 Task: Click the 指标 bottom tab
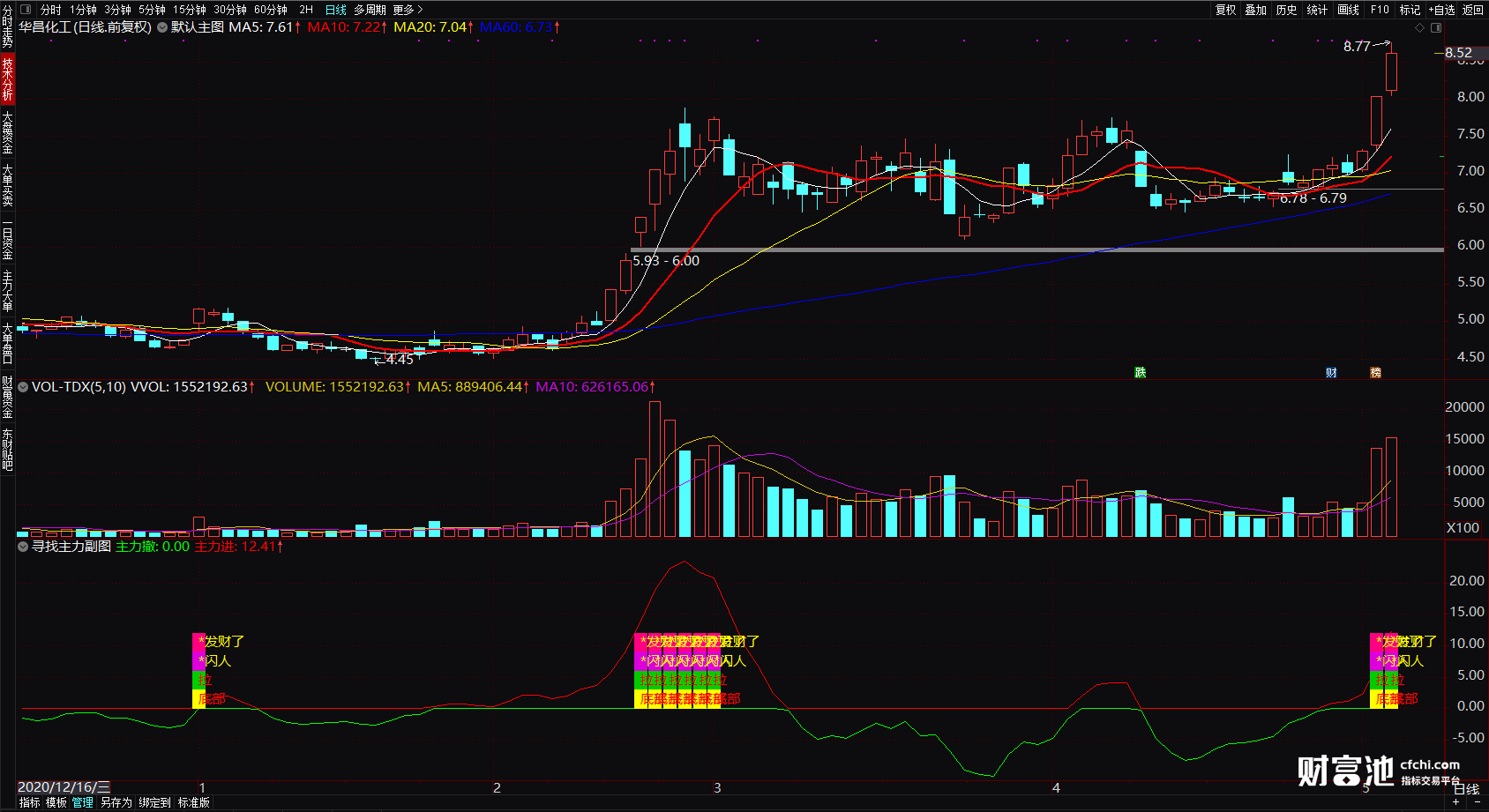29,802
